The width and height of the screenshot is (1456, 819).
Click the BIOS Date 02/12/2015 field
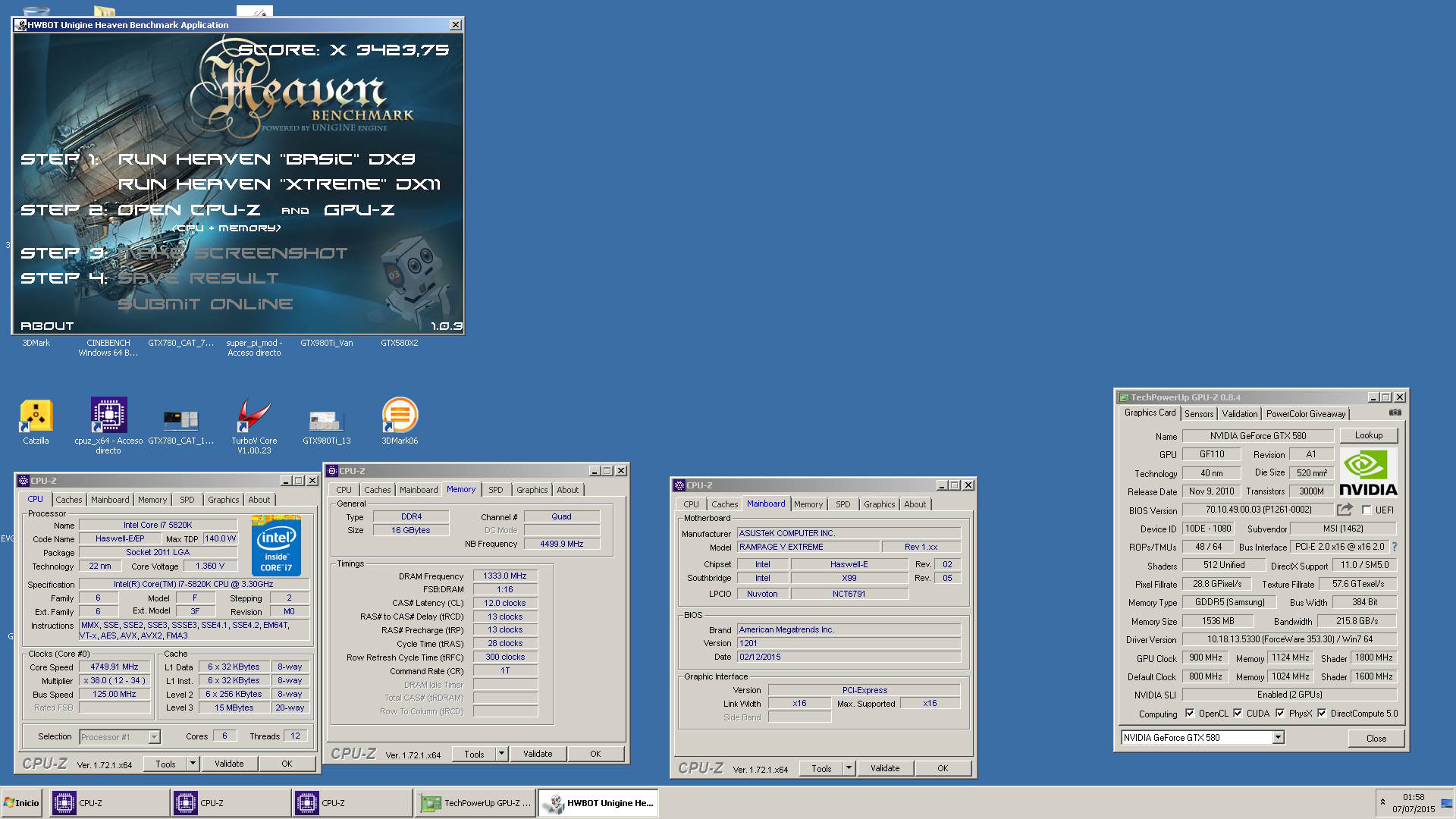(x=849, y=657)
